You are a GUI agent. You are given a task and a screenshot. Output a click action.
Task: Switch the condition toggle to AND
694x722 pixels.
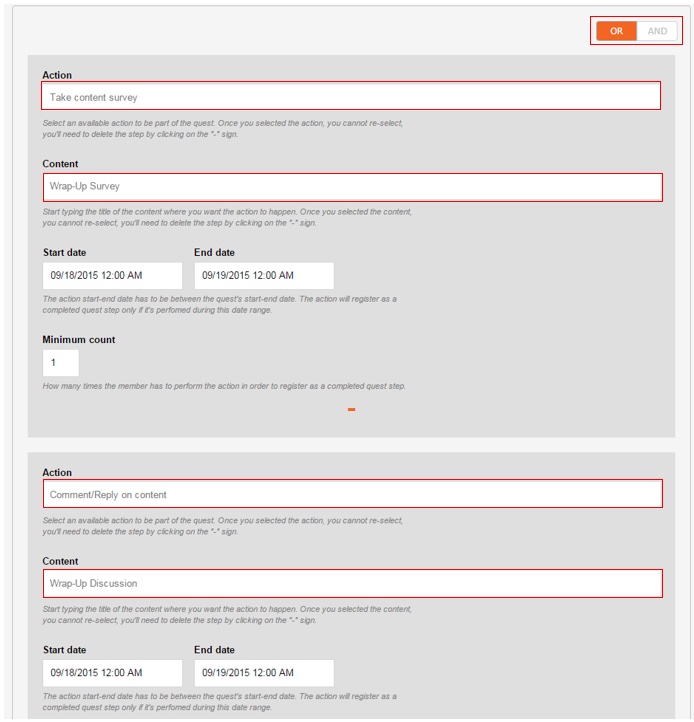pyautogui.click(x=657, y=31)
